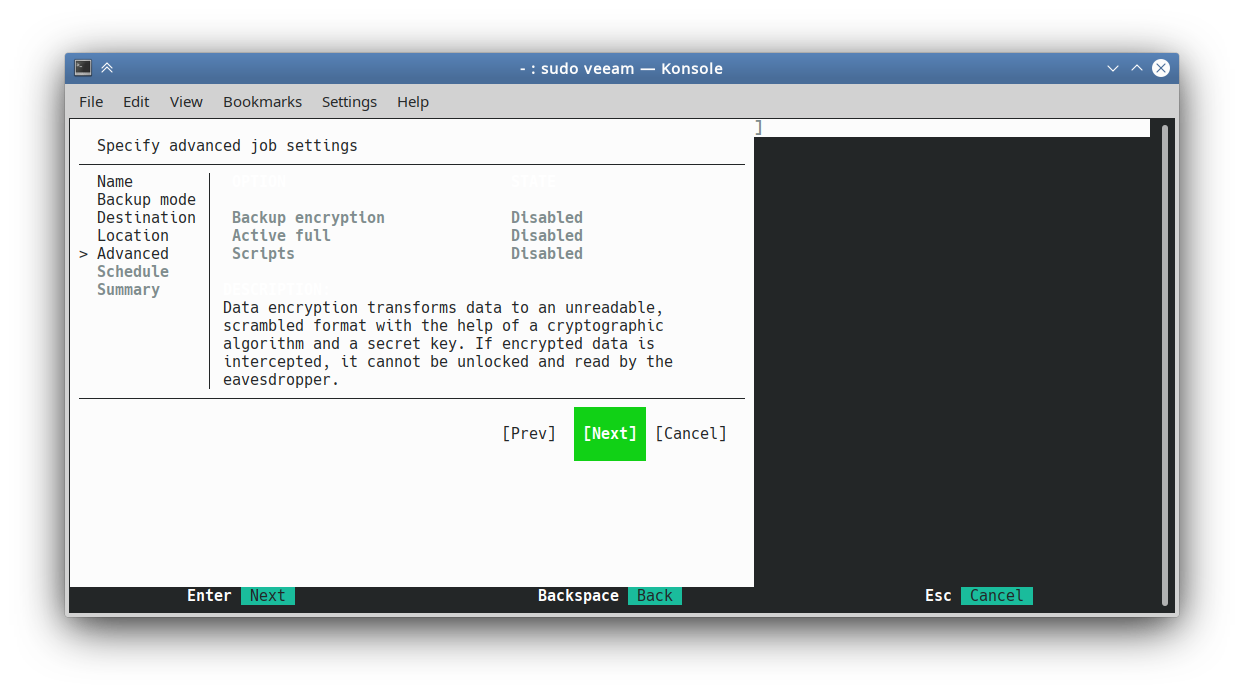1244x694 pixels.
Task: Select the Active full option row
Action: pyautogui.click(x=281, y=236)
